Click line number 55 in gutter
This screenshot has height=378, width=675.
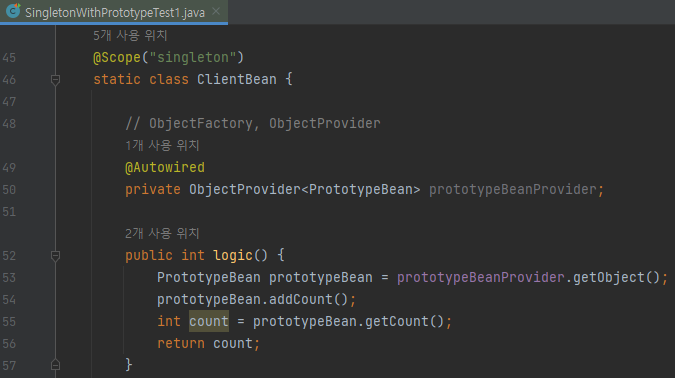click(9, 322)
